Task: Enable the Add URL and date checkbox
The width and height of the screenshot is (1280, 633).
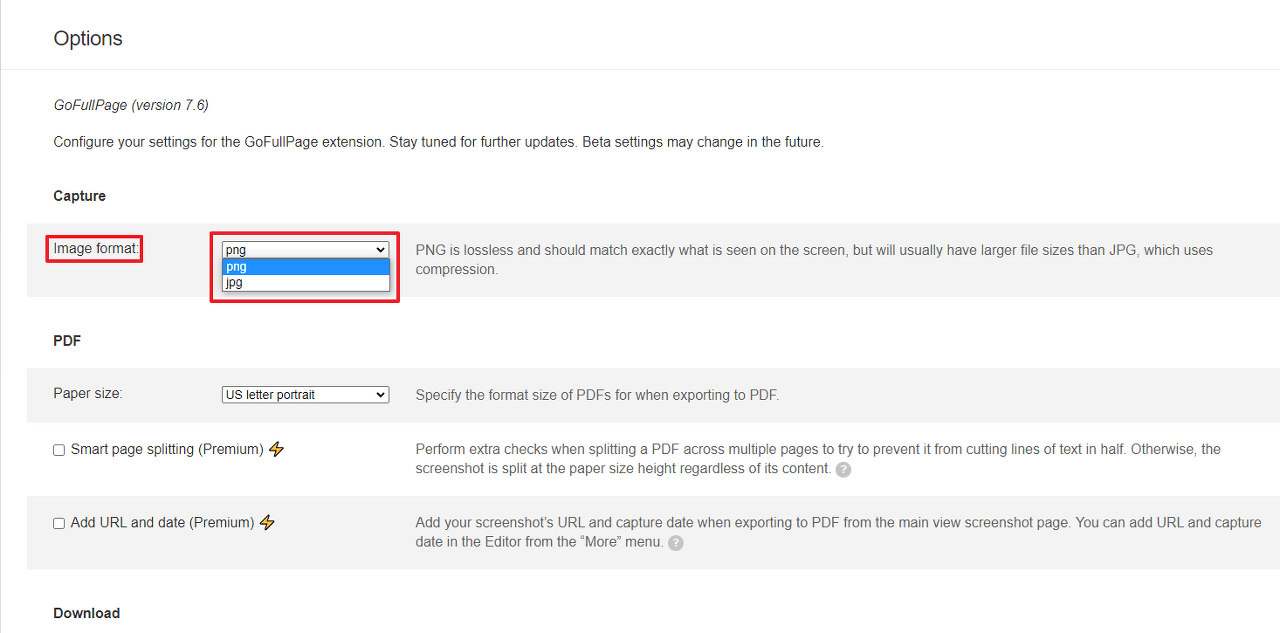Action: coord(59,523)
